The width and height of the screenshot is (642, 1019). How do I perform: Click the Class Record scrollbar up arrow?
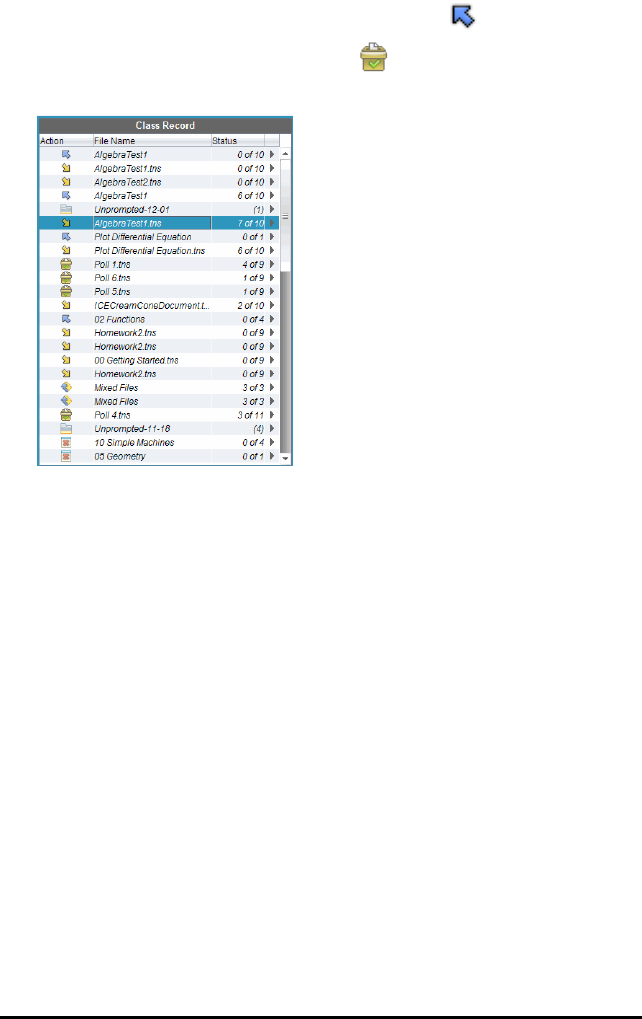click(285, 154)
